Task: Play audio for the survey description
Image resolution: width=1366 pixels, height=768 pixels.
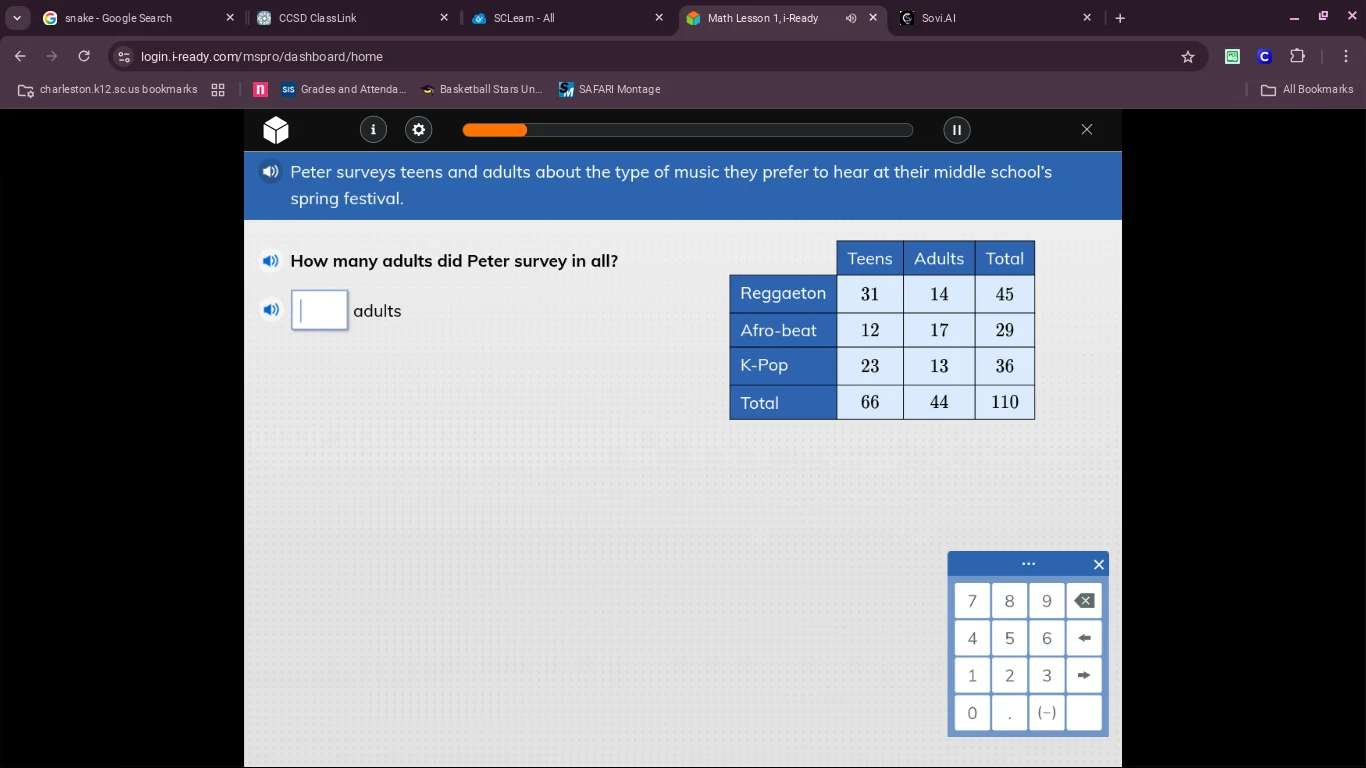Action: pos(270,172)
